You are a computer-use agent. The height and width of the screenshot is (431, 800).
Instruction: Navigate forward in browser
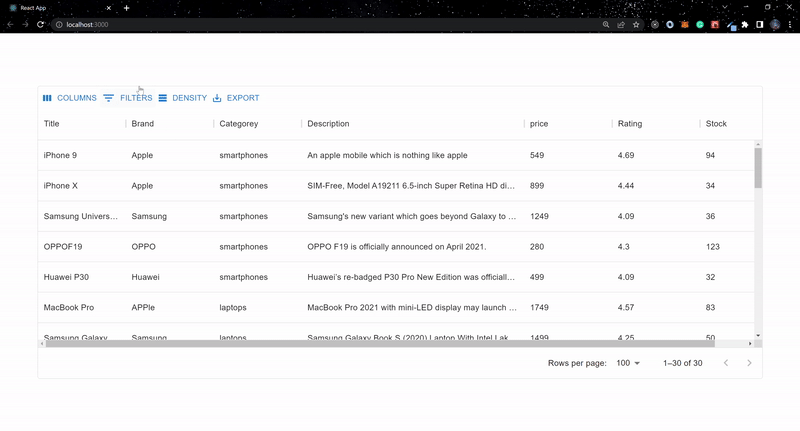pos(25,24)
